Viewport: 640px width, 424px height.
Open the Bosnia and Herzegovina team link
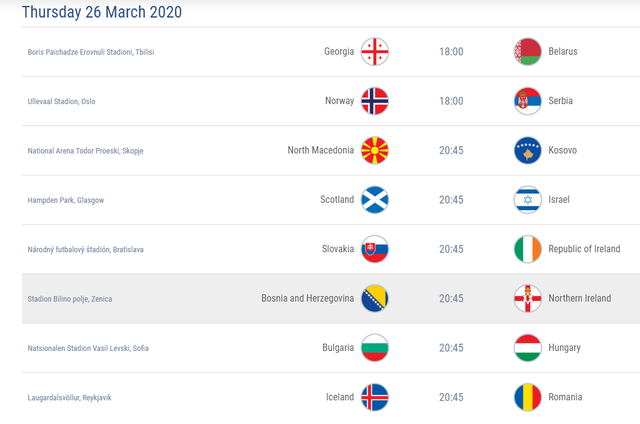(x=308, y=298)
